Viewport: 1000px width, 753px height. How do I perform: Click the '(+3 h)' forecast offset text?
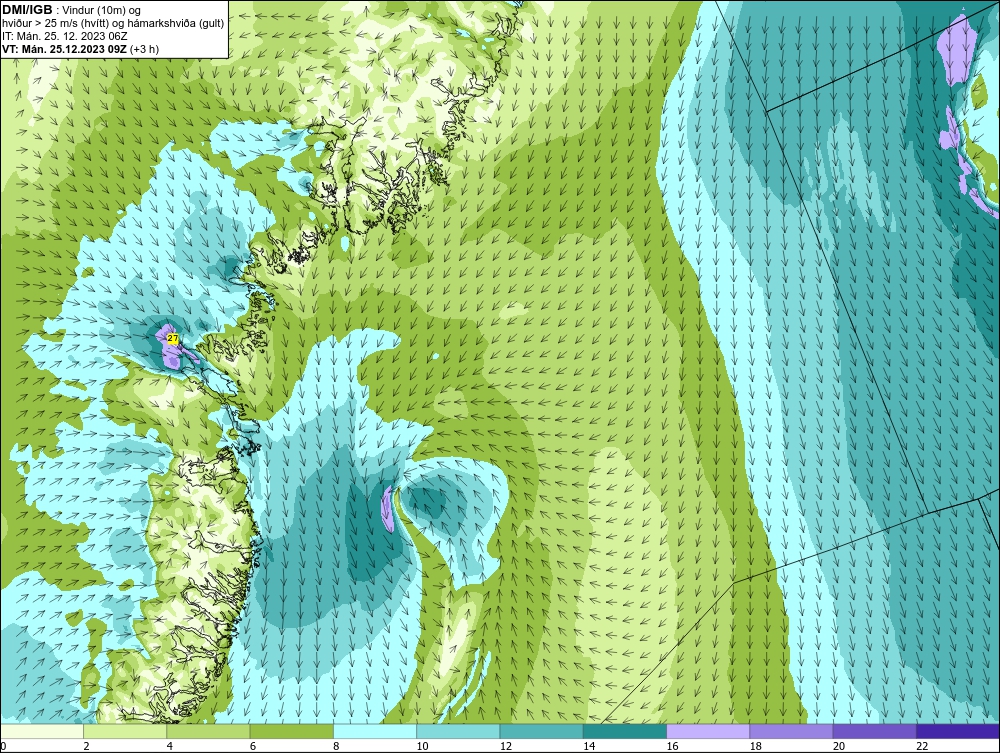[144, 49]
